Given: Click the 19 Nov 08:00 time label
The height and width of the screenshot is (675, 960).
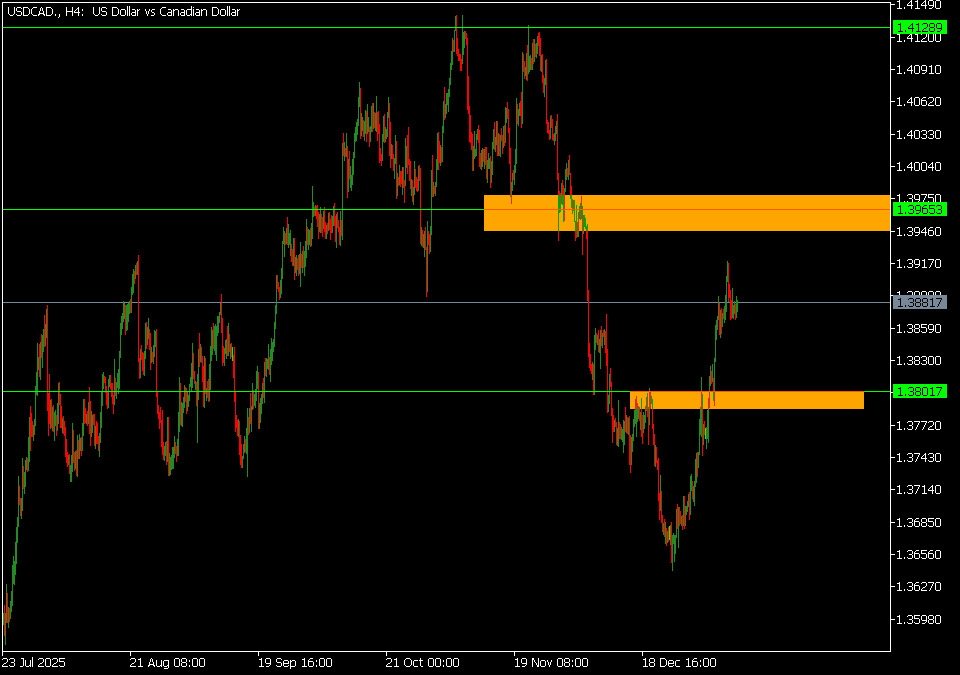Looking at the screenshot, I should 551,662.
